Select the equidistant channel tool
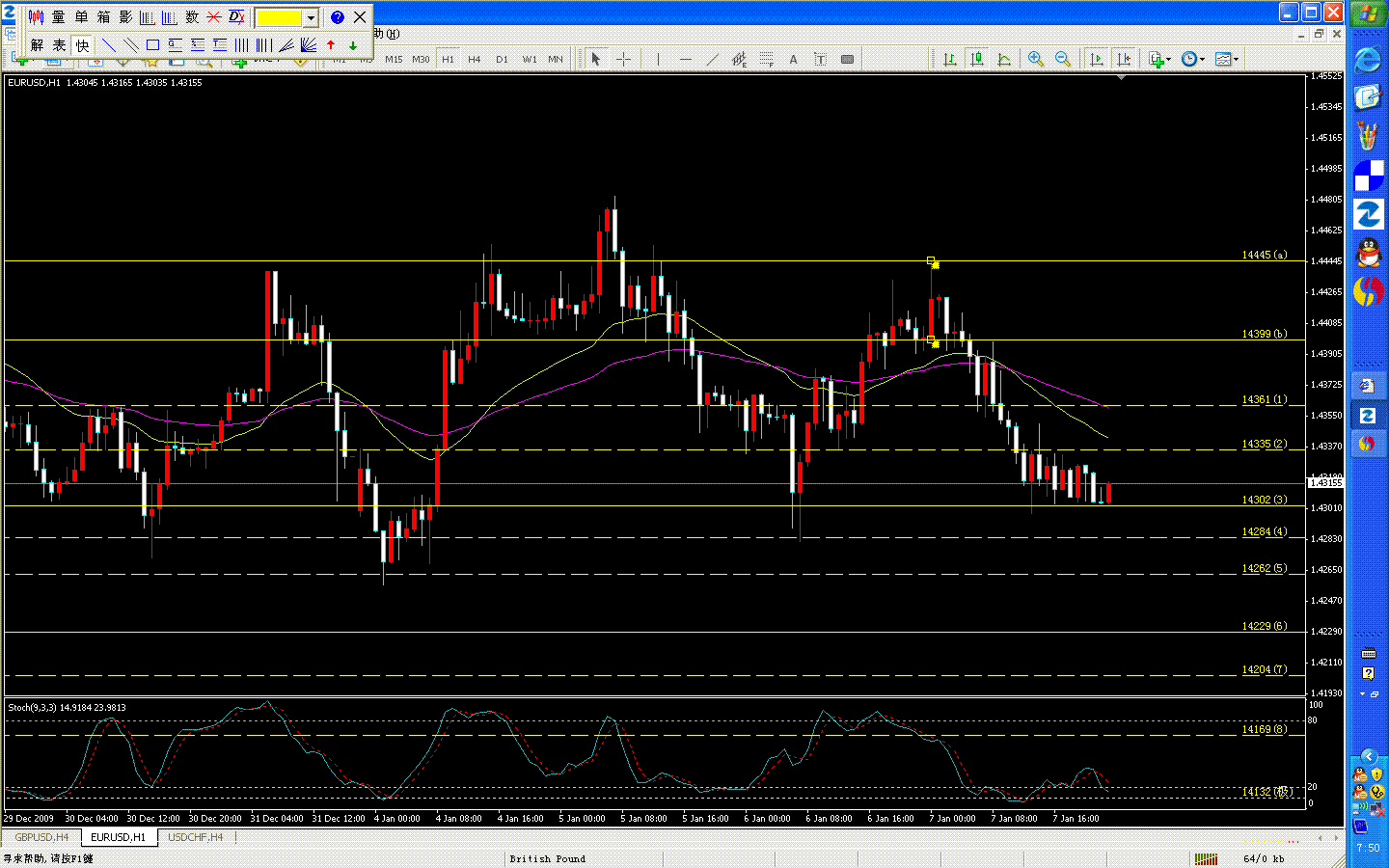The width and height of the screenshot is (1389, 868). tap(739, 60)
